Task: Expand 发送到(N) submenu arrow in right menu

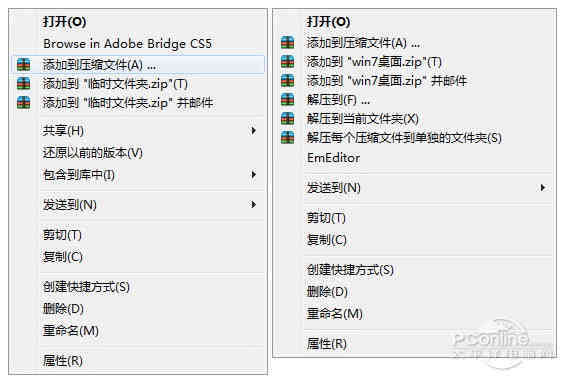Action: [x=543, y=188]
